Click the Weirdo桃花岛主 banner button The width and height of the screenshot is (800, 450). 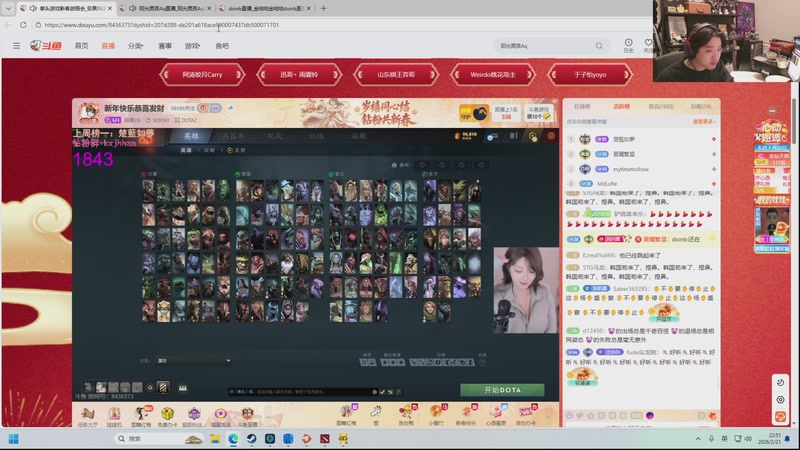coord(493,74)
